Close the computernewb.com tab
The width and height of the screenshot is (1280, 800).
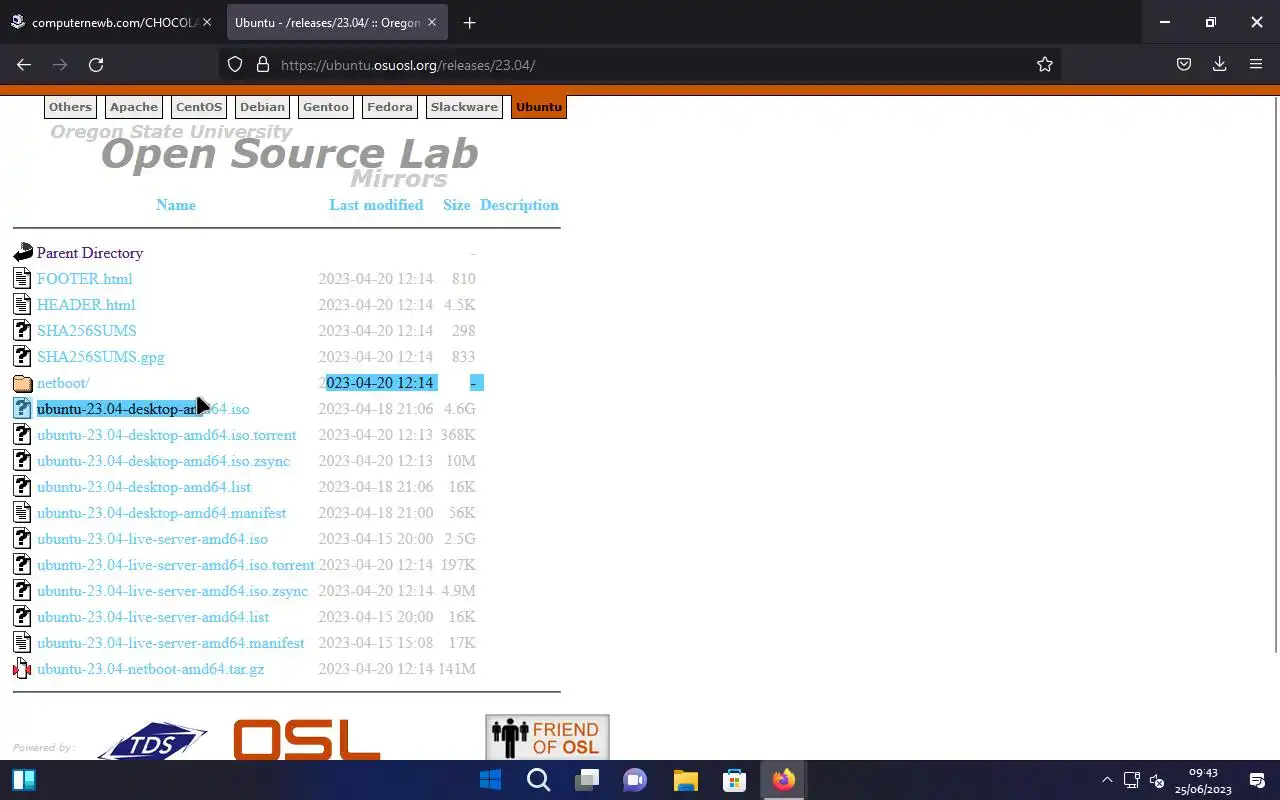(x=207, y=22)
